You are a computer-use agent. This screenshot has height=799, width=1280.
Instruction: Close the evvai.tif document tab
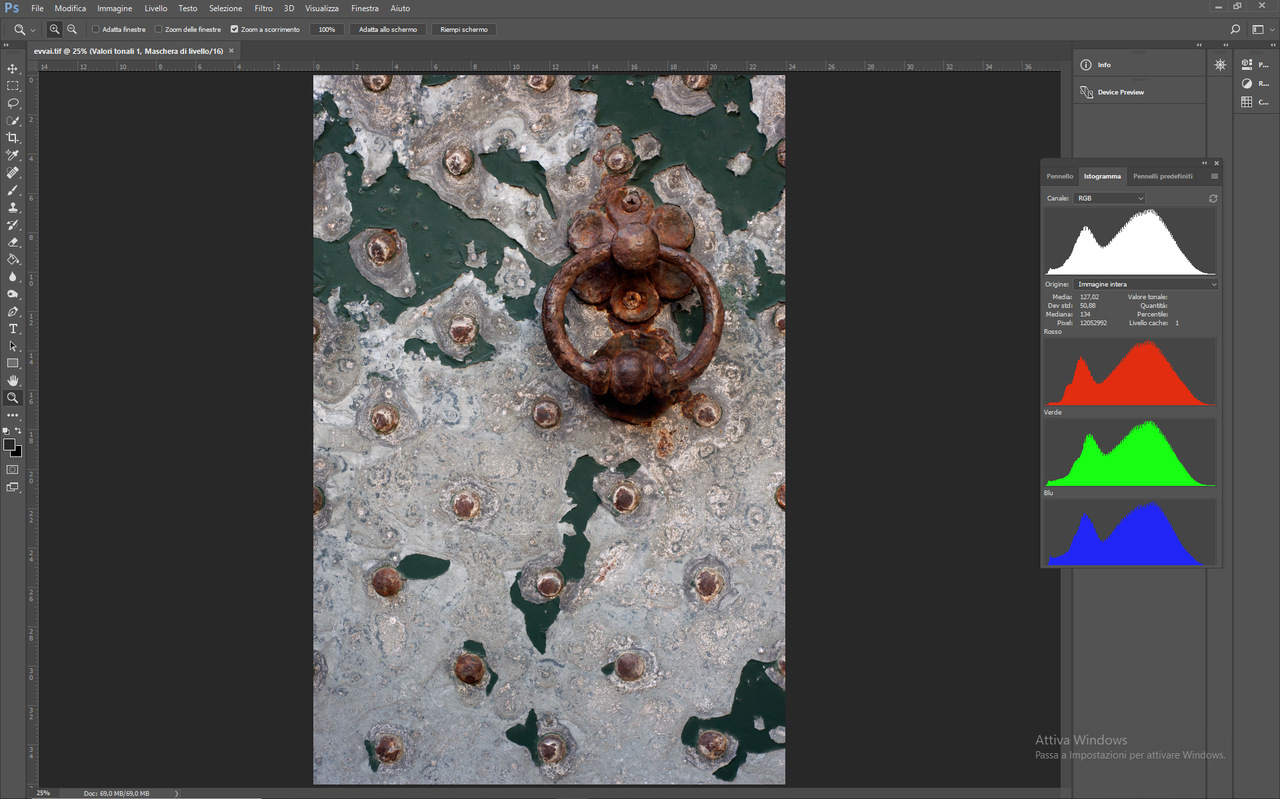232,50
